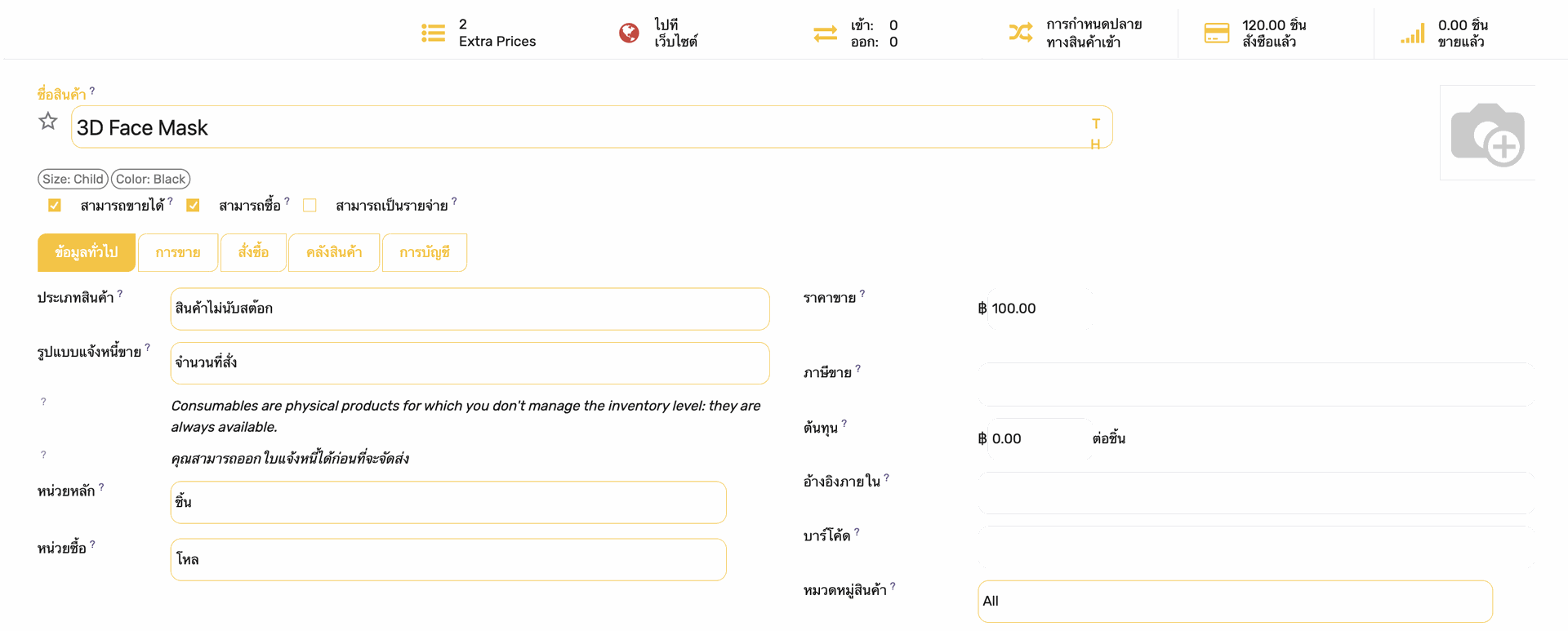Click the purchased units credit card icon
The height and width of the screenshot is (631, 1568).
point(1217,33)
